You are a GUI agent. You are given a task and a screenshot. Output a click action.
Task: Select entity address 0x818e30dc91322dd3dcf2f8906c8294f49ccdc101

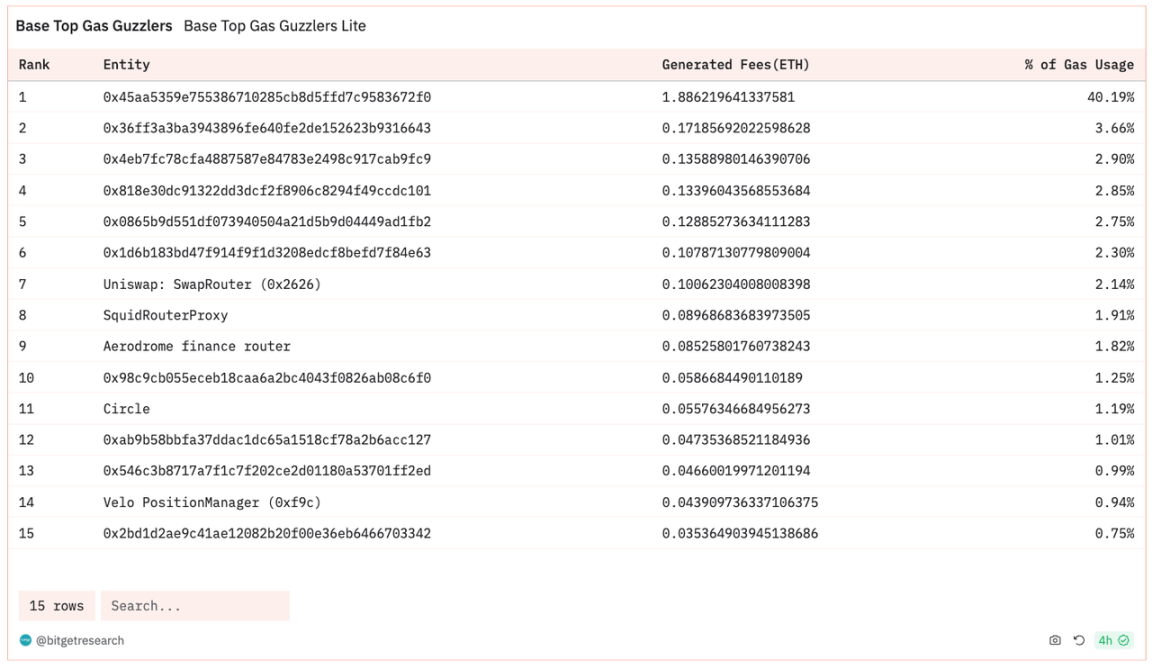267,190
